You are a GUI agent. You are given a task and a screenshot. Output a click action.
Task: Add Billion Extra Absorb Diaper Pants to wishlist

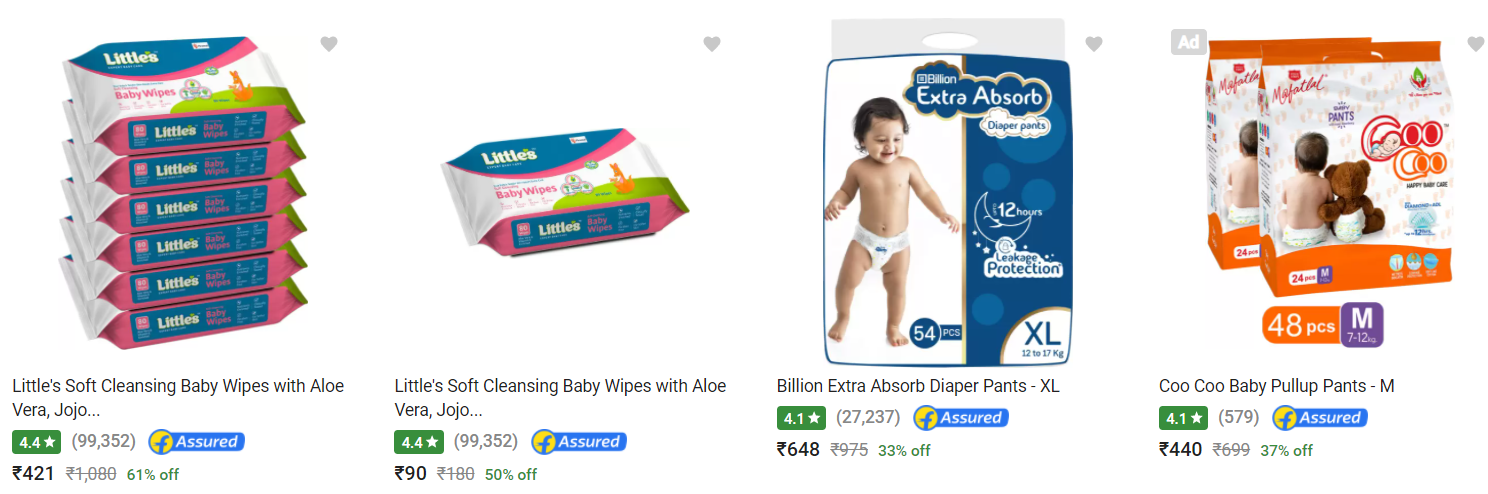coord(1094,44)
